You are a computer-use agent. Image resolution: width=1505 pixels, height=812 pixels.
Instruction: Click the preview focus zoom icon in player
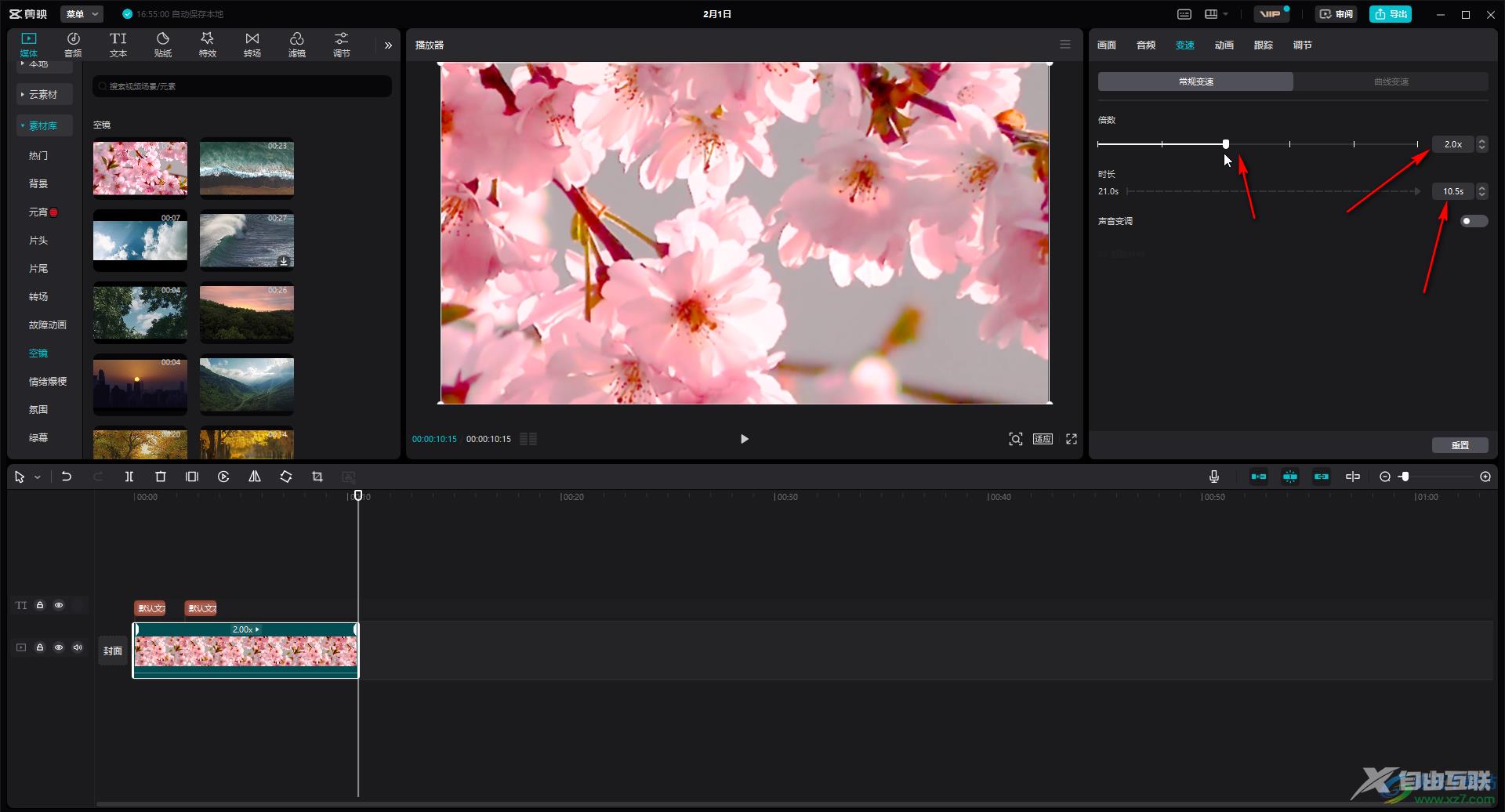point(1016,439)
